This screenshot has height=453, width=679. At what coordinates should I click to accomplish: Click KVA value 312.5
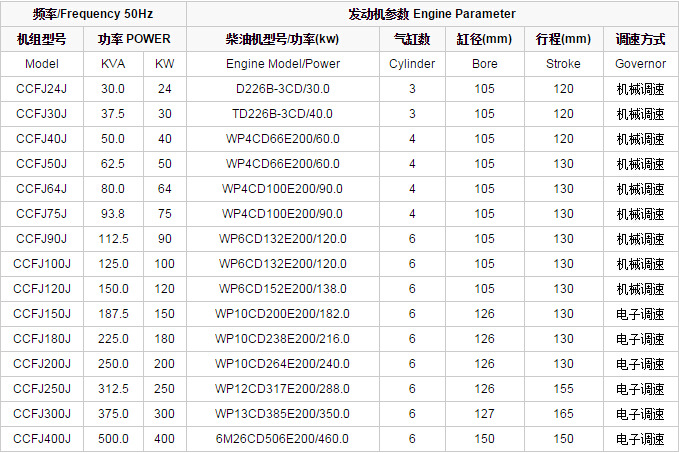(x=113, y=389)
